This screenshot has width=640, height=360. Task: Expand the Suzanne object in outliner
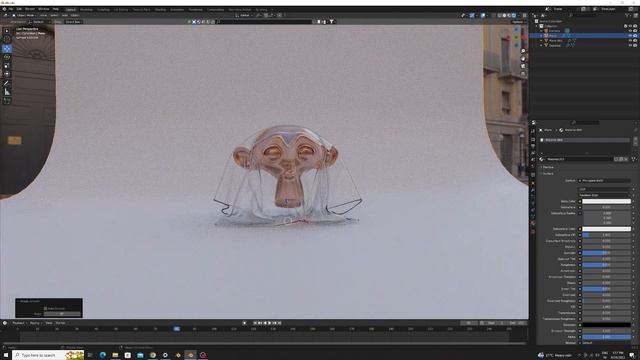542,45
